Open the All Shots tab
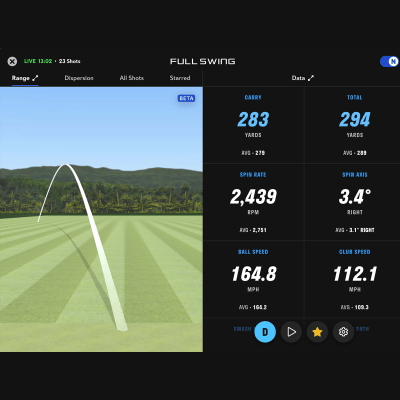This screenshot has height=400, width=400. point(132,78)
